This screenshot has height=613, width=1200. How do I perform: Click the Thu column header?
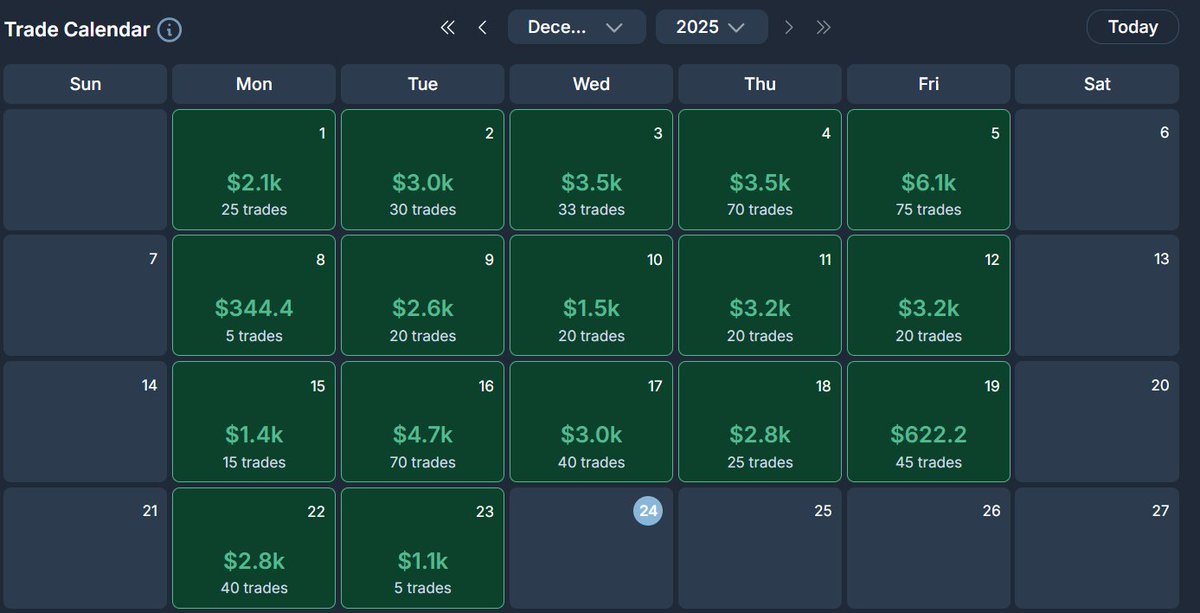click(x=760, y=84)
